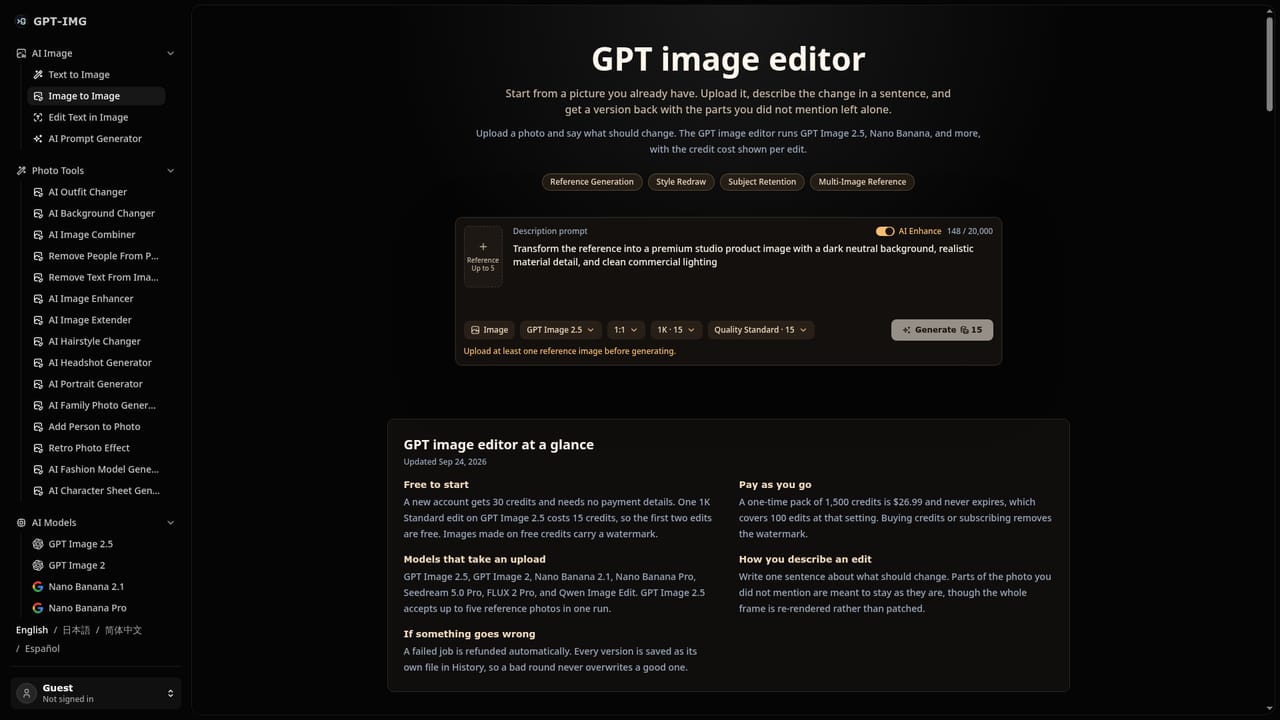Collapse the Photo Tools section
Image resolution: width=1280 pixels, height=720 pixels.
point(170,171)
